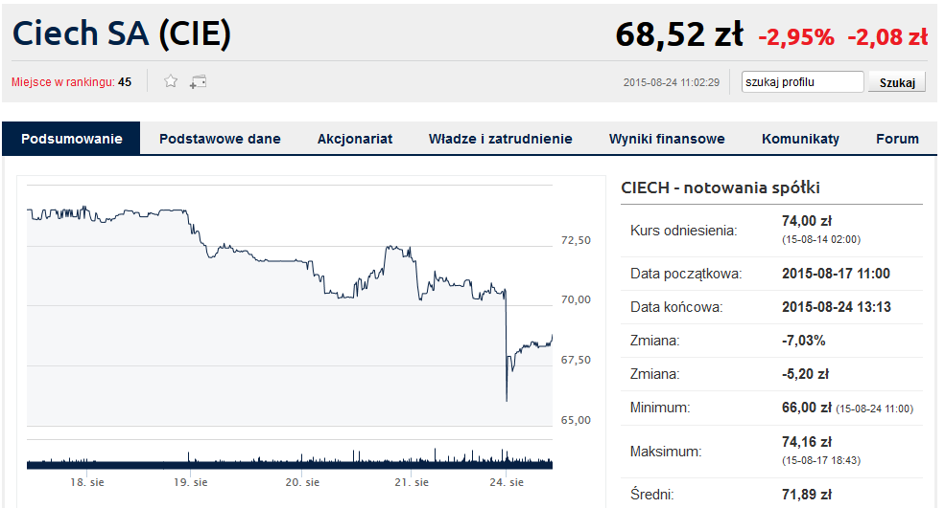Click the 21. sie date marker on chart

(x=412, y=482)
